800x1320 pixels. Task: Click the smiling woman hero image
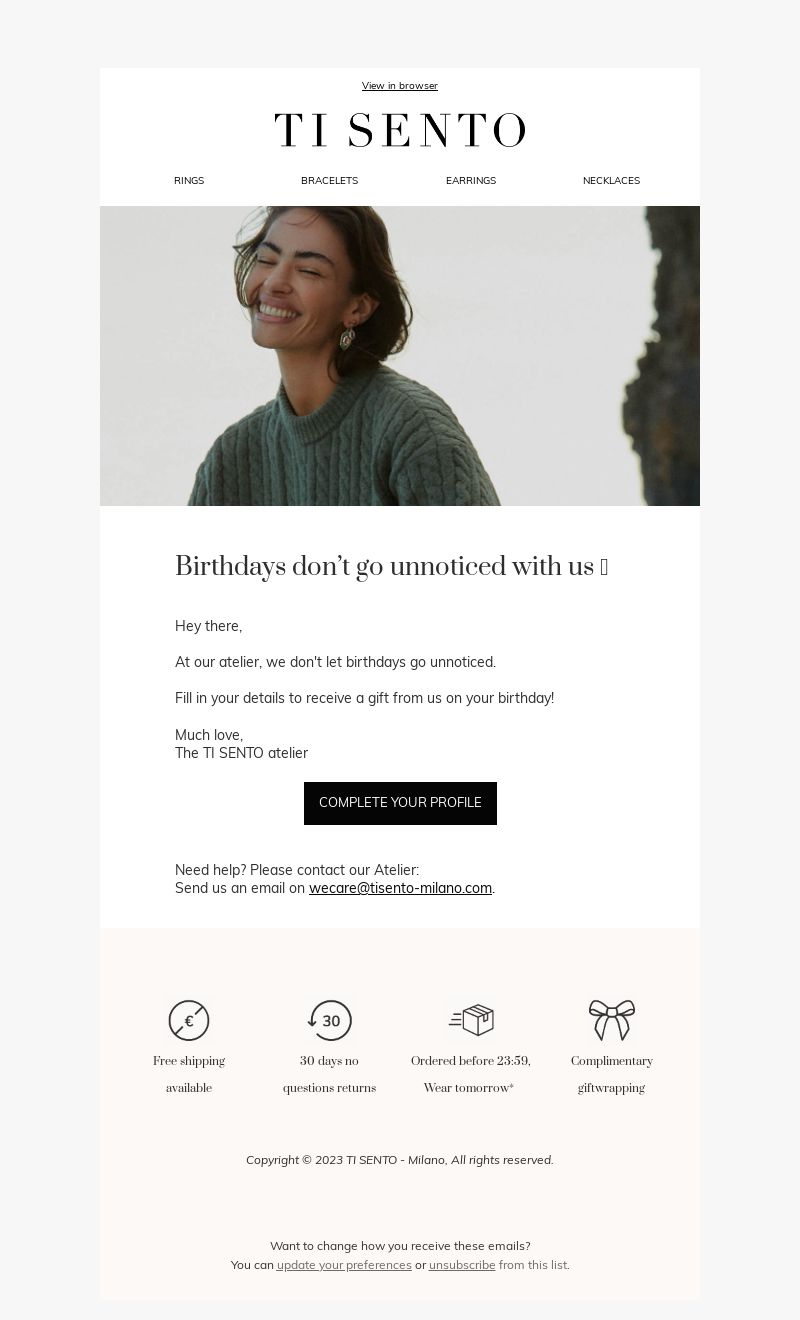coord(400,356)
